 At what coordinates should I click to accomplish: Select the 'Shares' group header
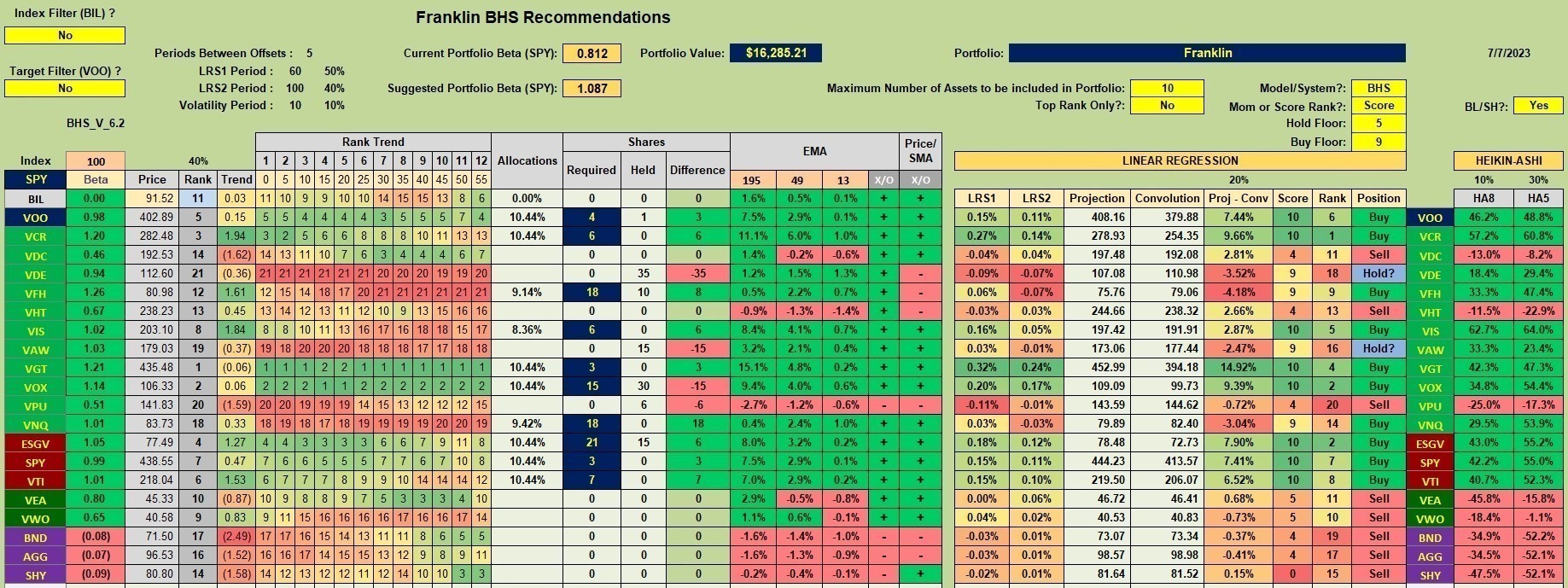click(x=646, y=142)
